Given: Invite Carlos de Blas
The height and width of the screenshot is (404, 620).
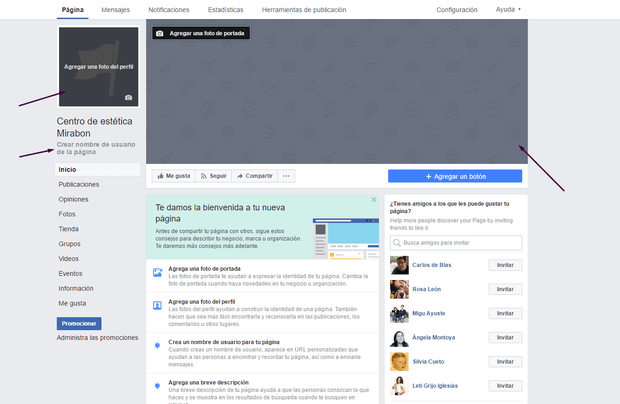Looking at the screenshot, I should pos(505,265).
